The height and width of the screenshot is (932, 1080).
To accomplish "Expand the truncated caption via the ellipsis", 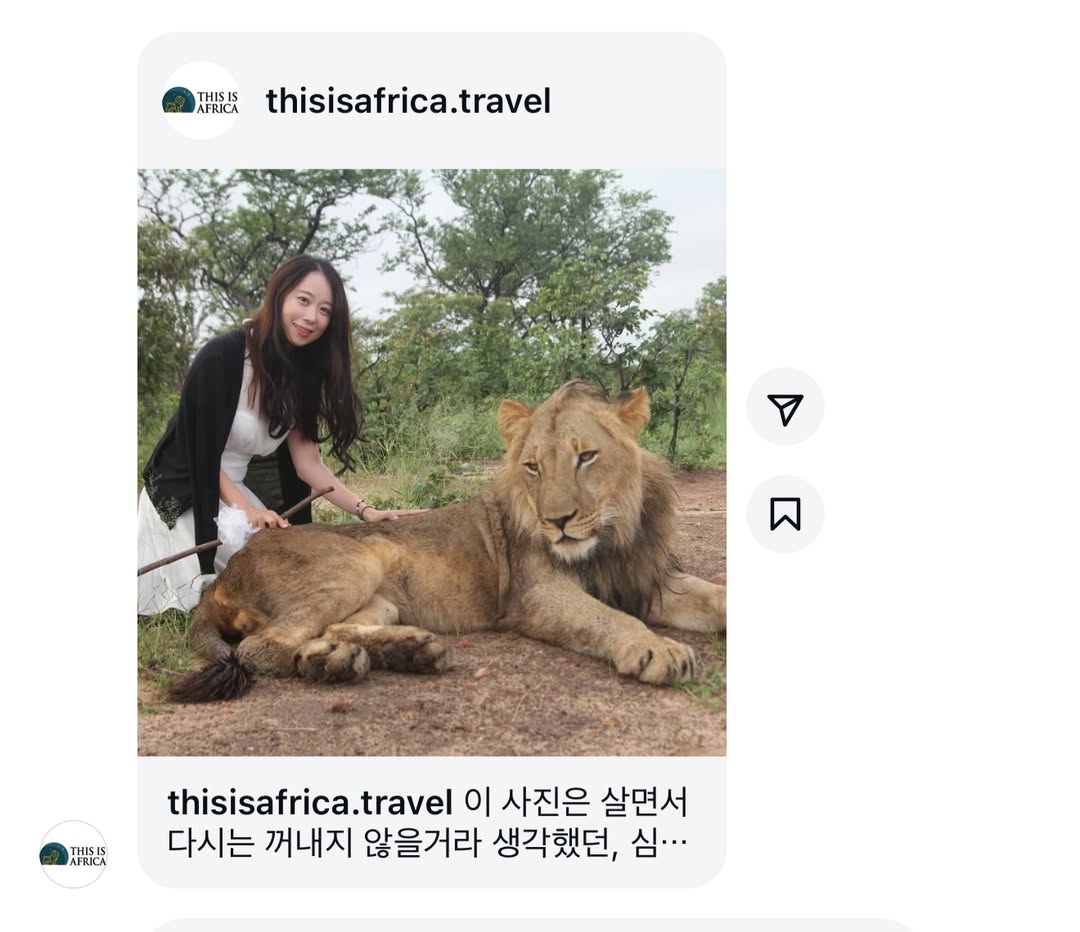I will coord(675,843).
